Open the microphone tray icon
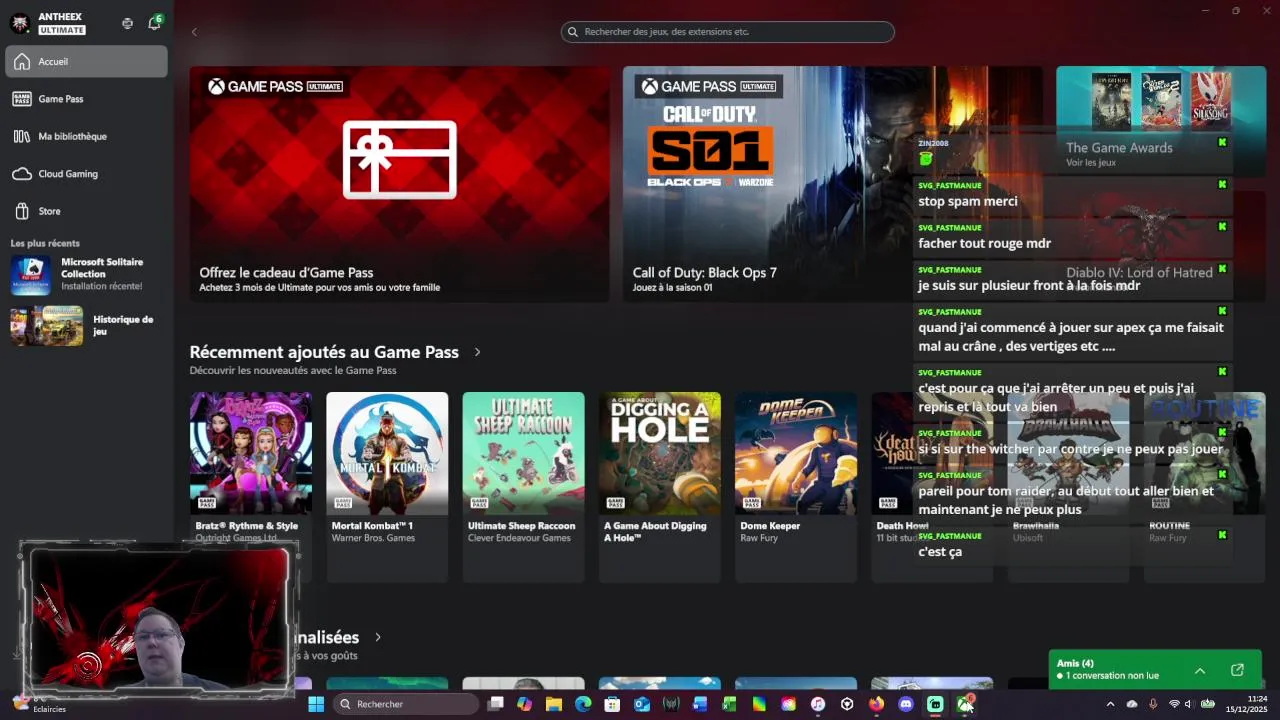1280x720 pixels. coord(1153,704)
